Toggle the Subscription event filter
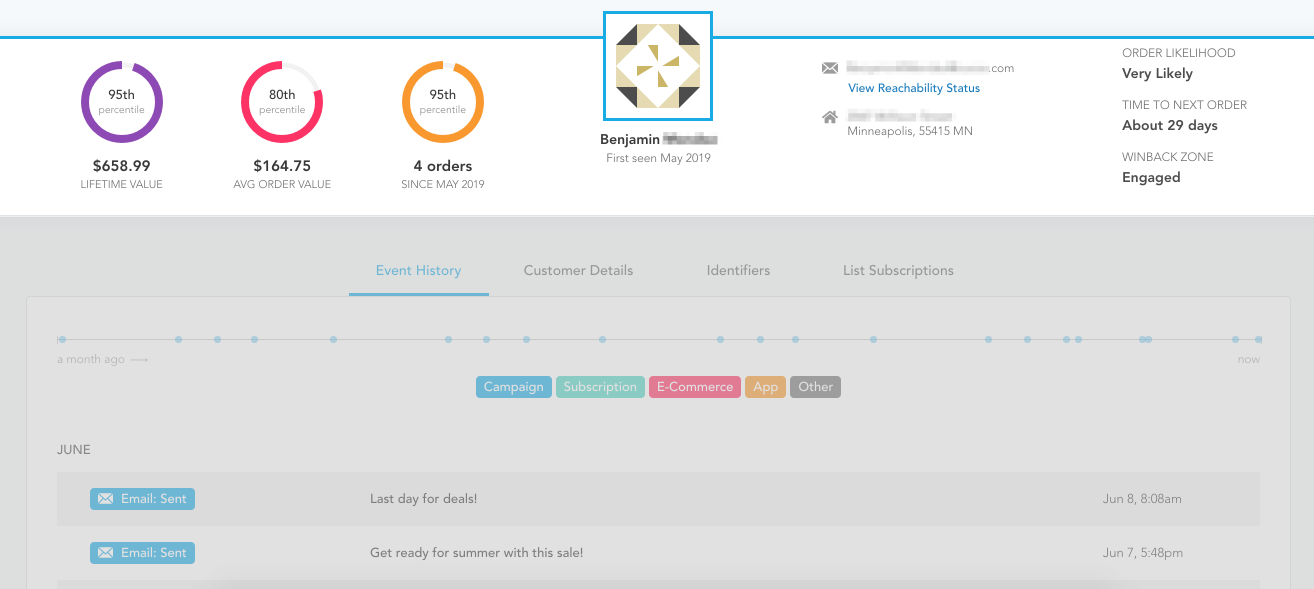The width and height of the screenshot is (1314, 589). (600, 387)
